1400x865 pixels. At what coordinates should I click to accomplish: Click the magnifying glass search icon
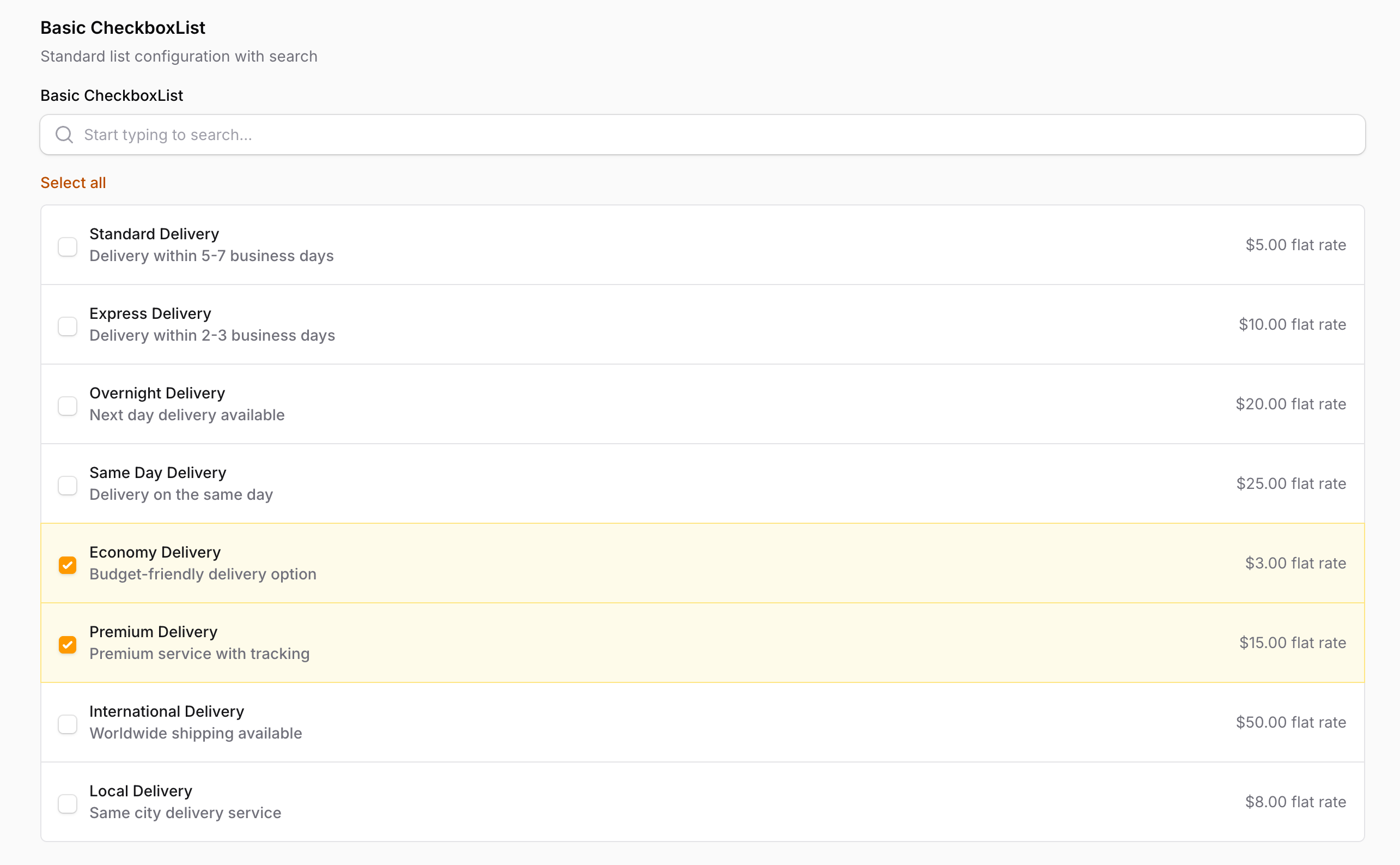tap(64, 135)
